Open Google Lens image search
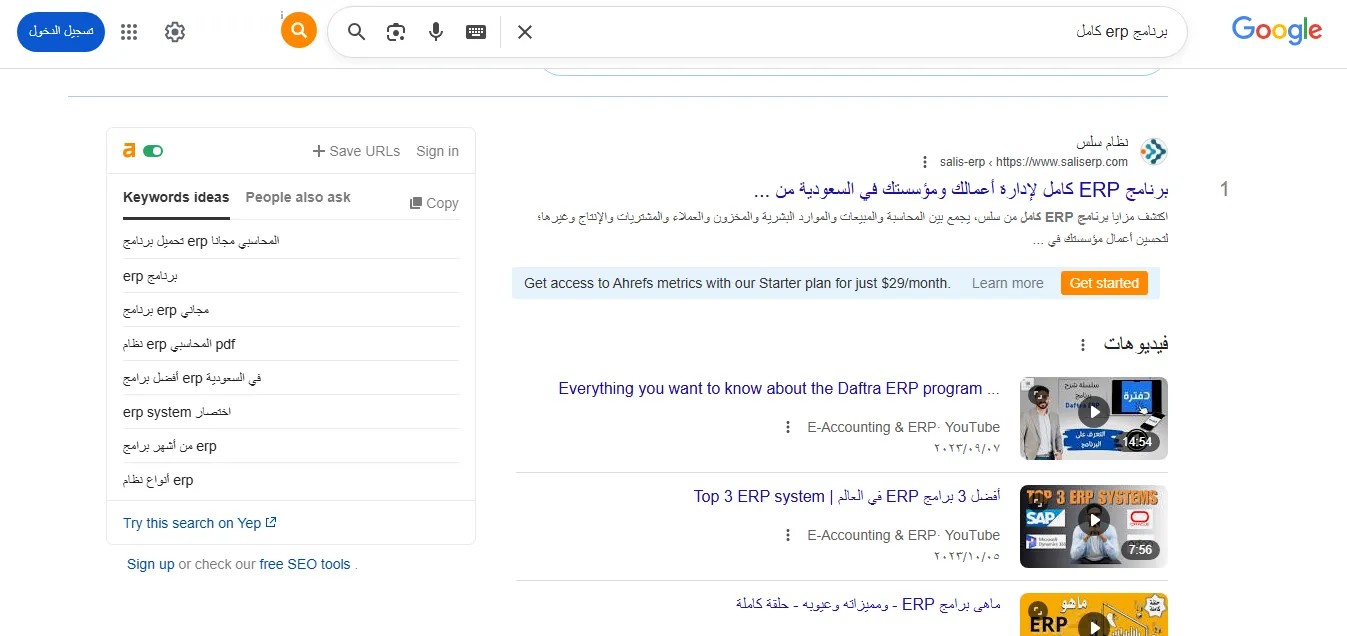This screenshot has width=1347, height=636. [396, 32]
